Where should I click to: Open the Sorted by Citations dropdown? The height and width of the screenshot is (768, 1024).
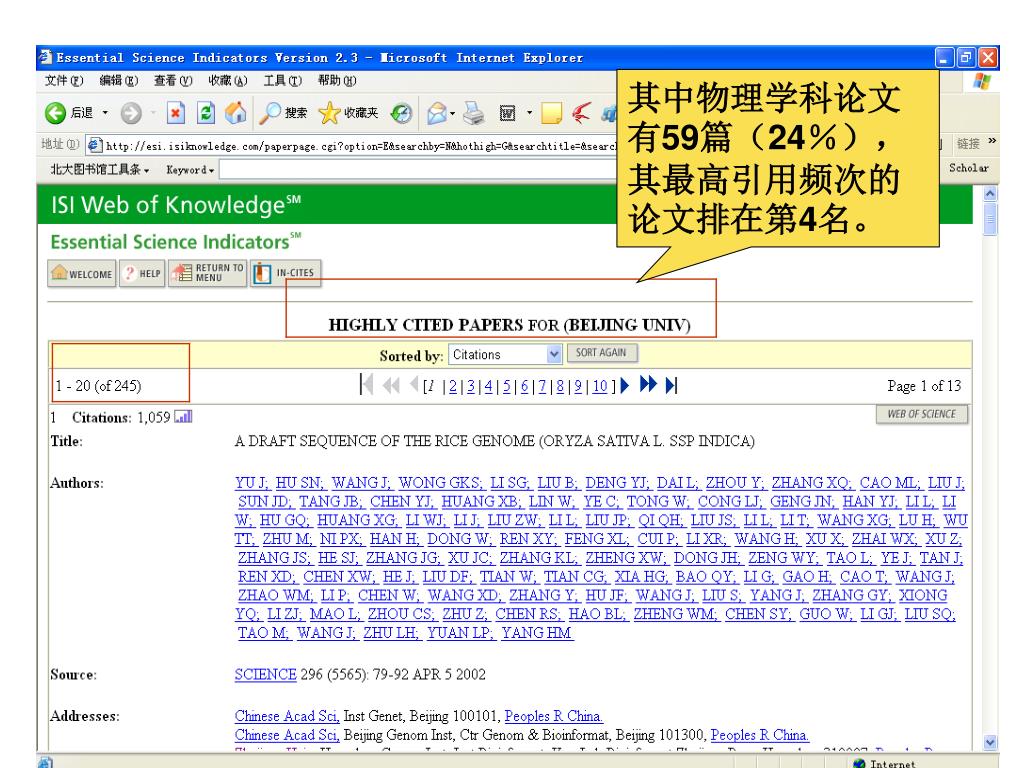tap(505, 354)
